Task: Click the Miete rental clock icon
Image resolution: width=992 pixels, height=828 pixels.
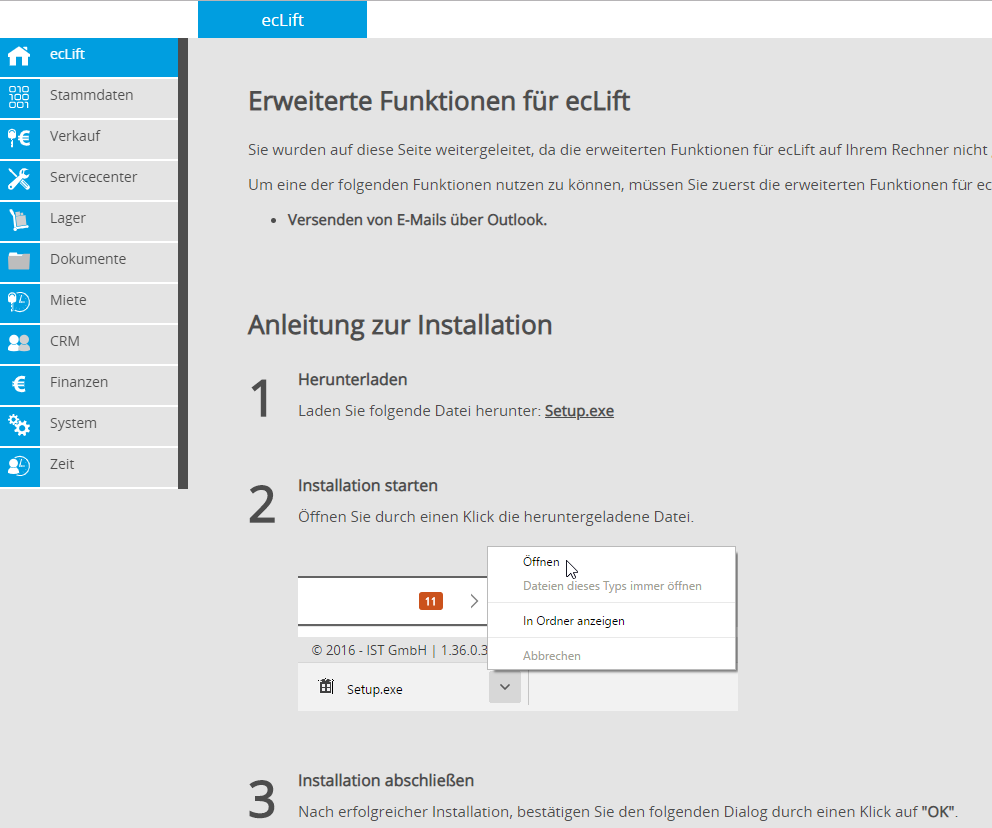Action: [x=19, y=302]
